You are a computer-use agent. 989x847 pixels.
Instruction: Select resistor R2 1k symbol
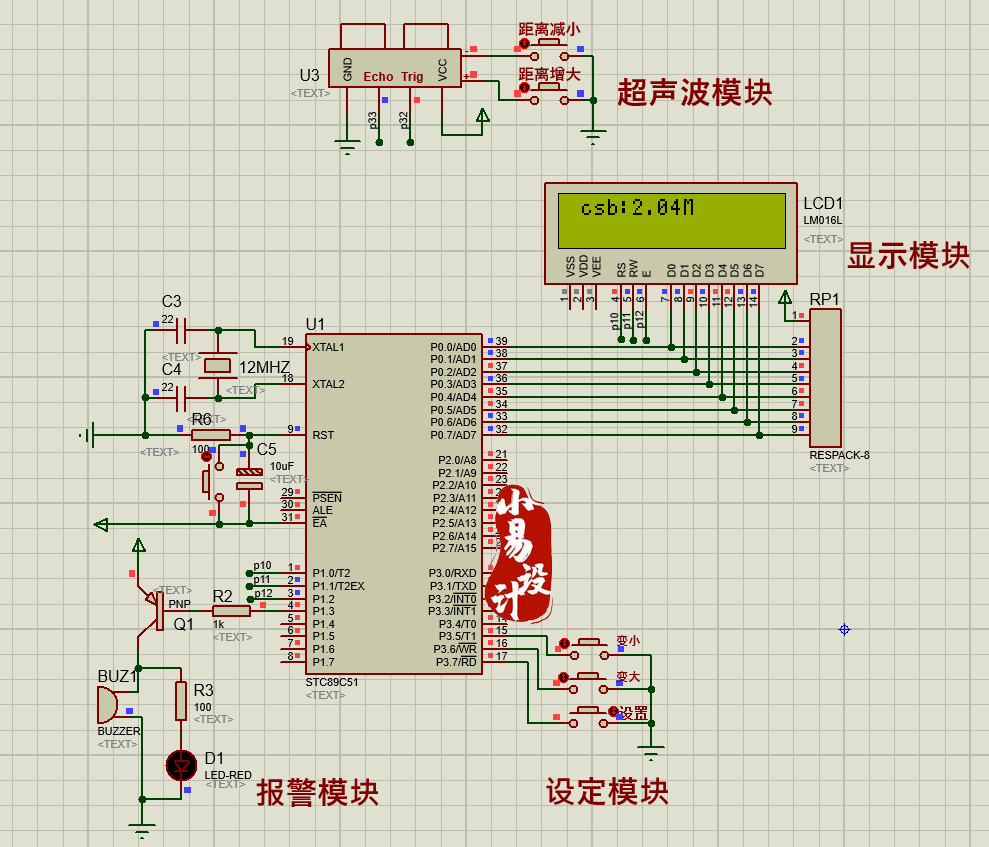pyautogui.click(x=231, y=610)
